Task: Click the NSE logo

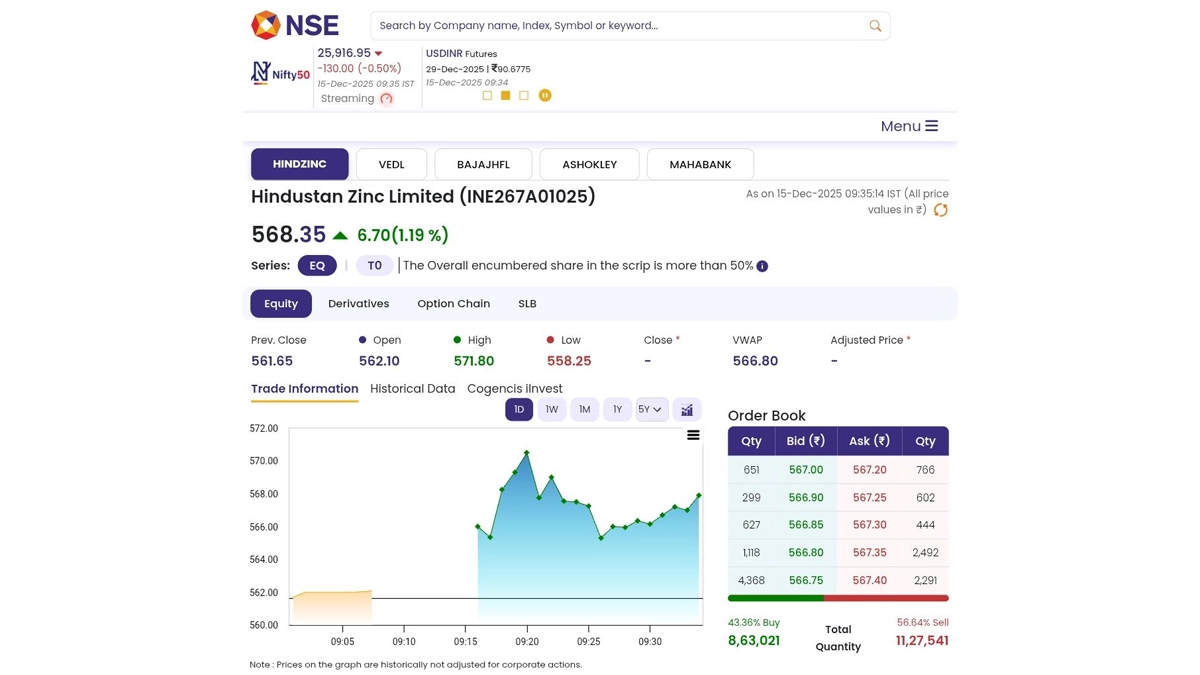Action: 295,25
